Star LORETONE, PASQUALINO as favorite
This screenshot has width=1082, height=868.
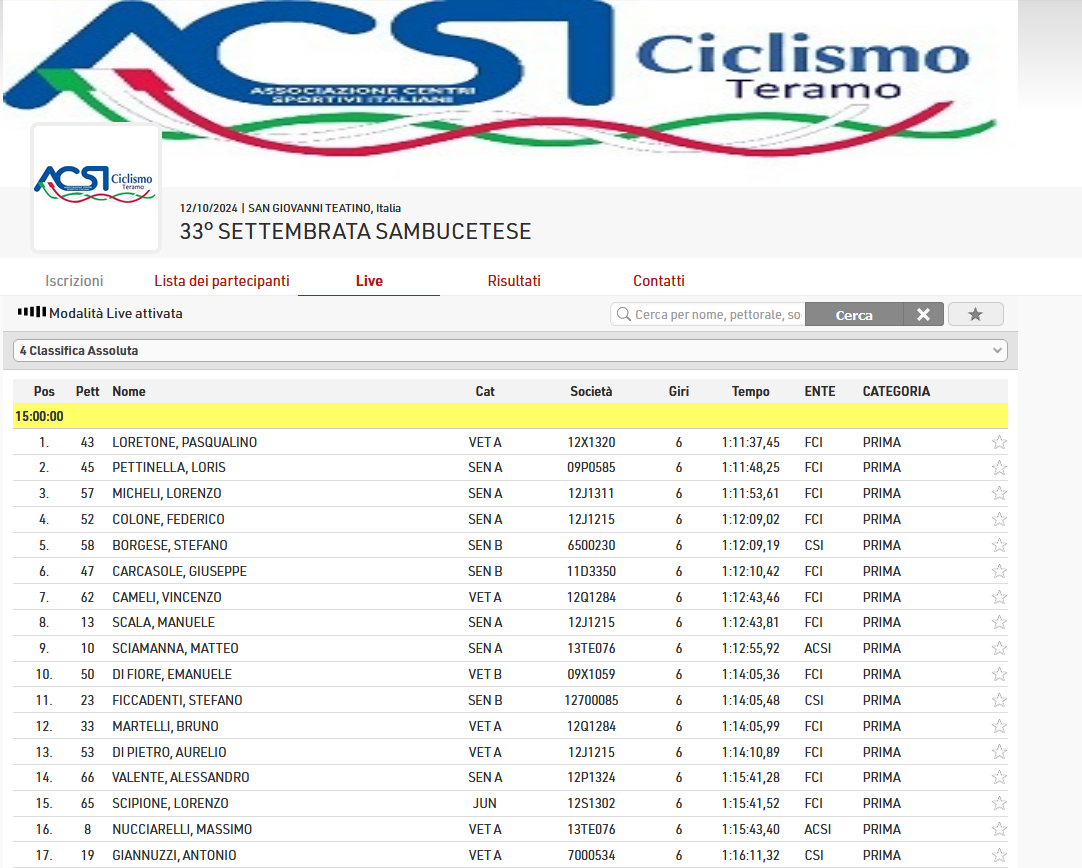click(999, 442)
